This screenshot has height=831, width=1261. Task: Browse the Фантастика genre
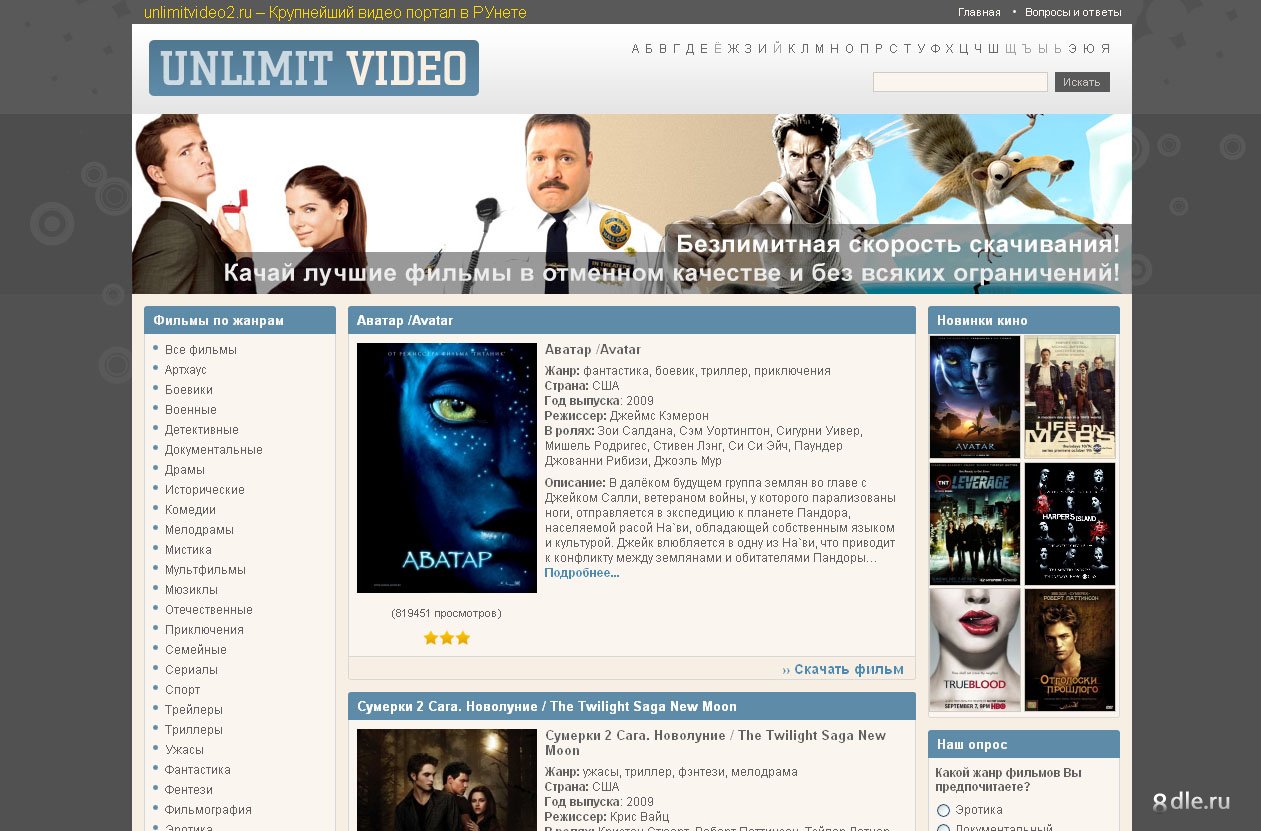[198, 770]
